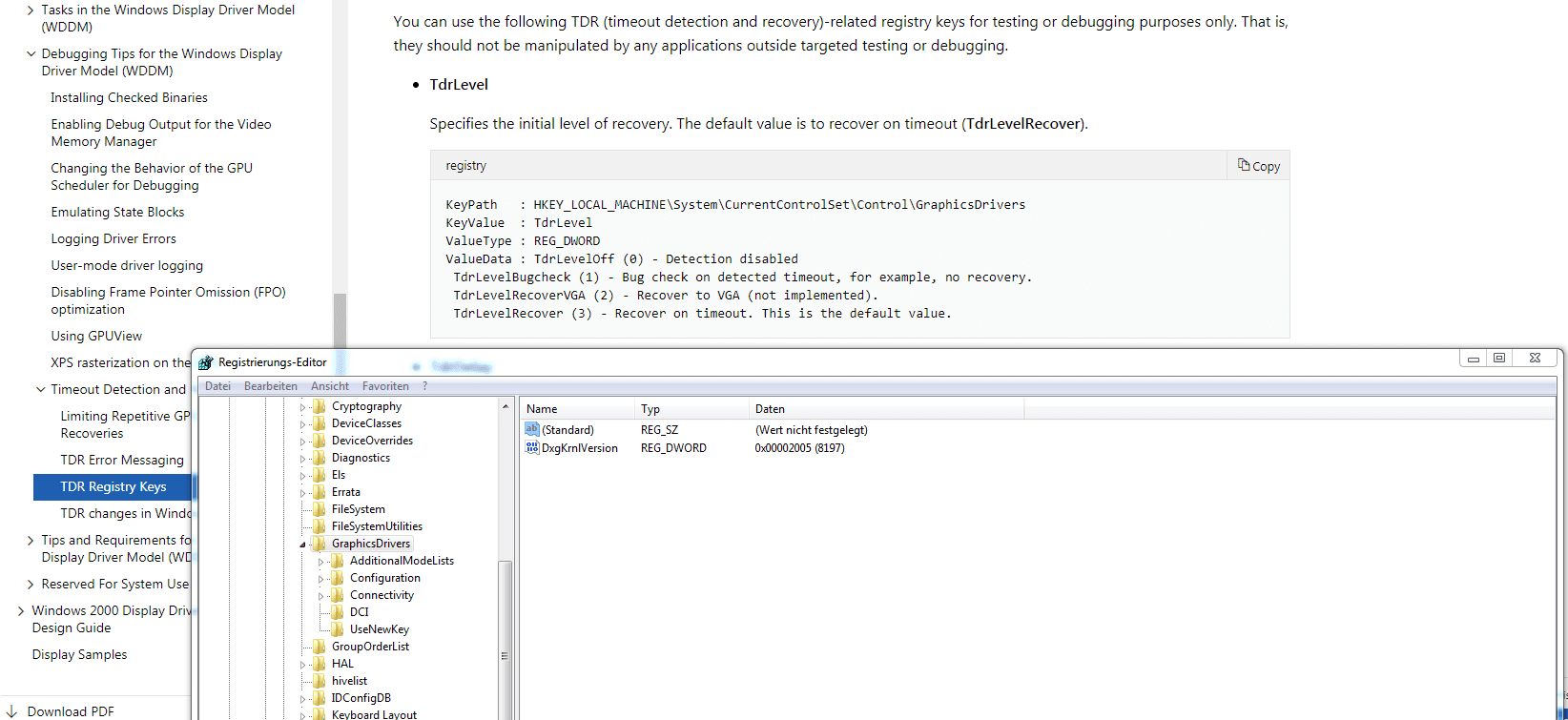Viewport: 1568px width, 720px height.
Task: Click the Configuration folder icon
Action: tap(338, 578)
